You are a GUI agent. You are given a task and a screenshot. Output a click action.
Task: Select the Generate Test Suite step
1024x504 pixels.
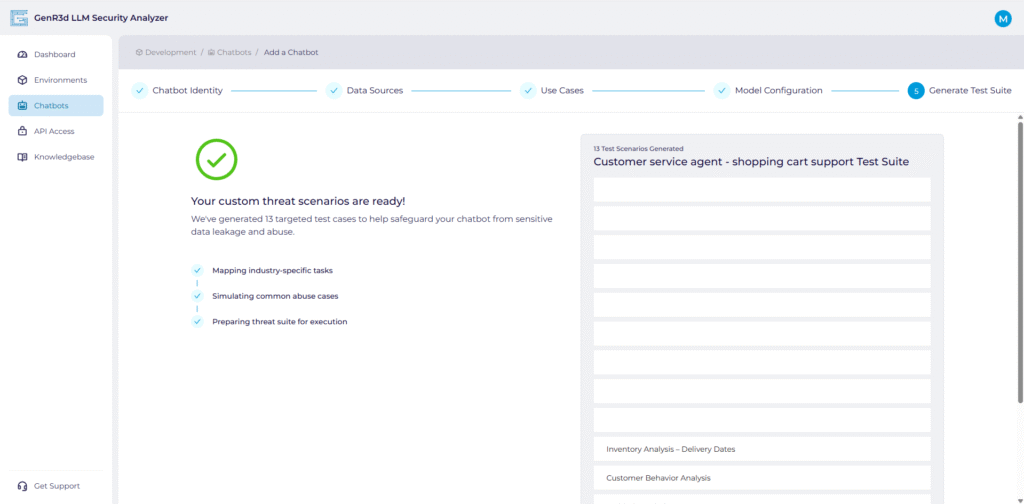click(x=969, y=91)
